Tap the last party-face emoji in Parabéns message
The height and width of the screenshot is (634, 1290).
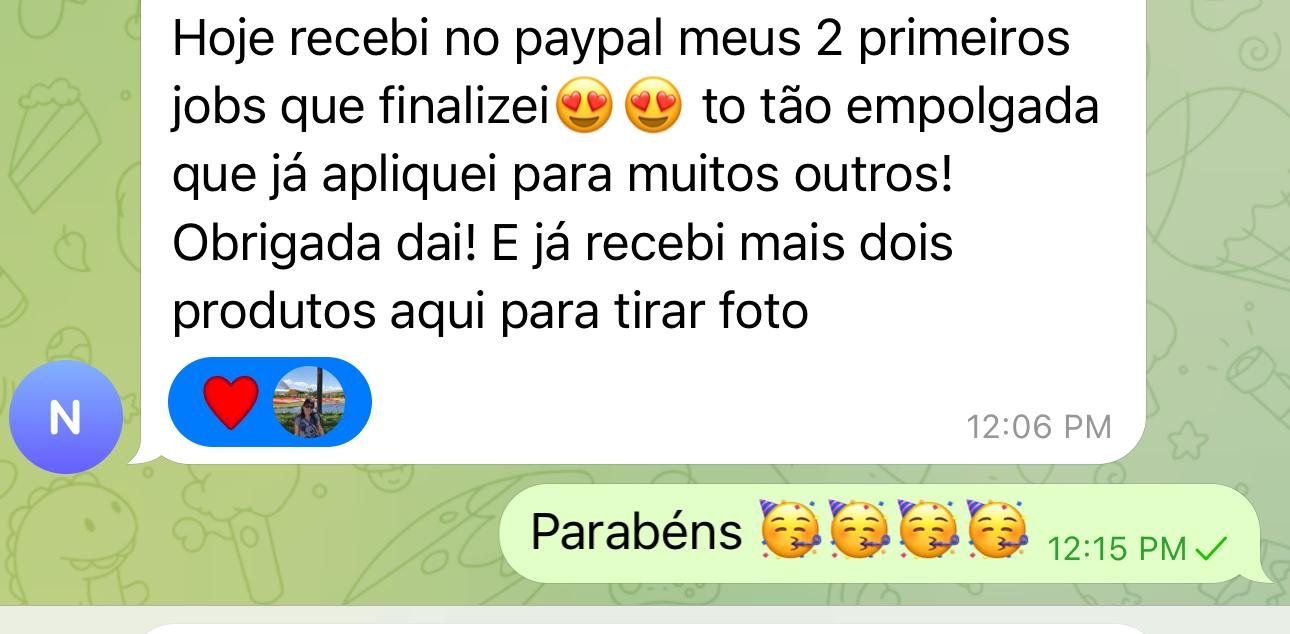[x=998, y=531]
